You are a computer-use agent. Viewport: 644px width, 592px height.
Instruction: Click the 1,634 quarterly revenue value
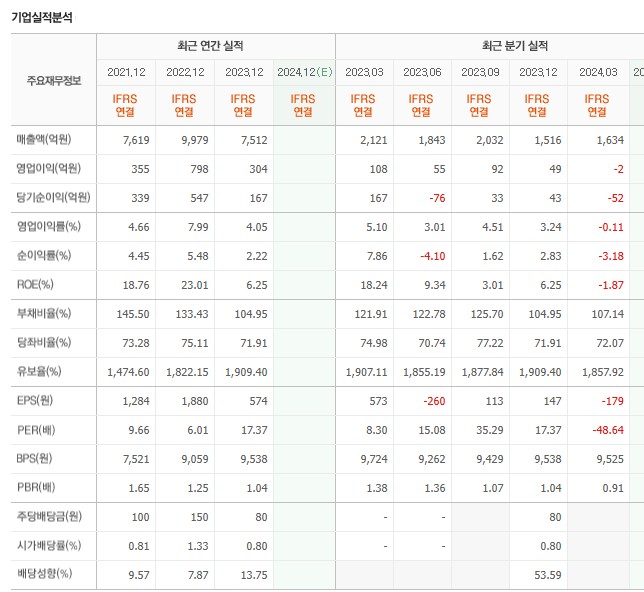coord(610,140)
